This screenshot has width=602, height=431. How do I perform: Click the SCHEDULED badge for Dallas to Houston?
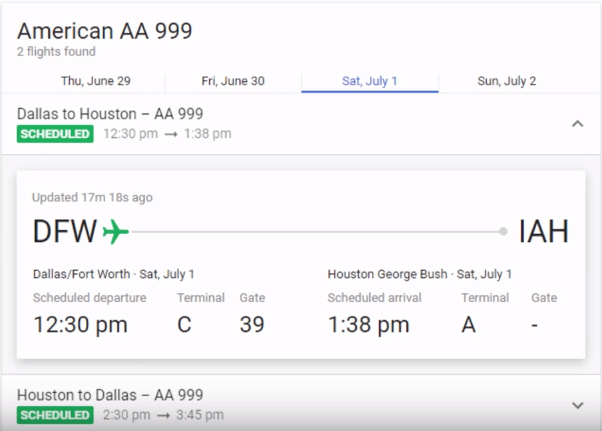pos(55,134)
